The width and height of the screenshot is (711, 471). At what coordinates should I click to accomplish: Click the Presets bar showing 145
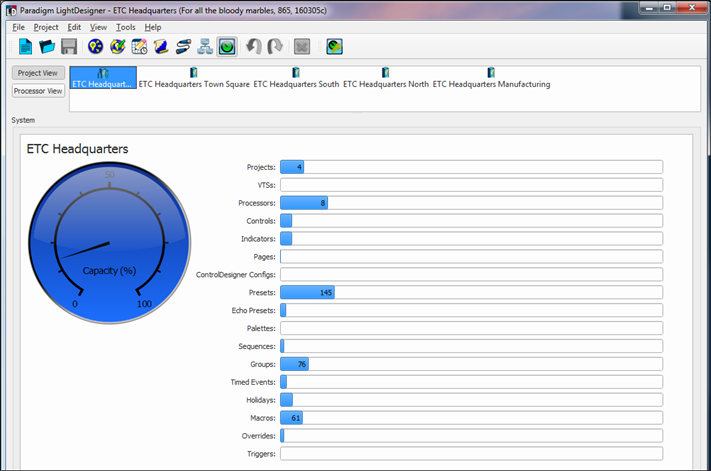(471, 292)
